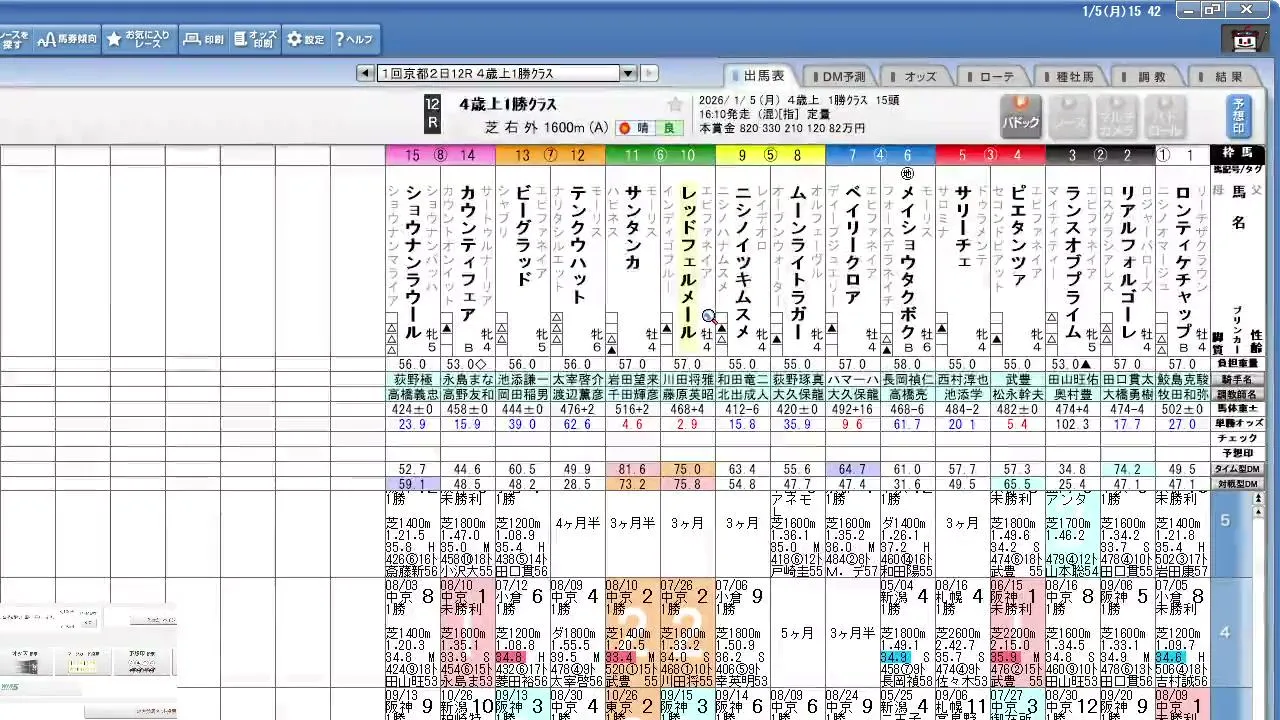Image resolution: width=1280 pixels, height=720 pixels.
Task: Click the 対戦型DM row header button
Action: 1238,484
